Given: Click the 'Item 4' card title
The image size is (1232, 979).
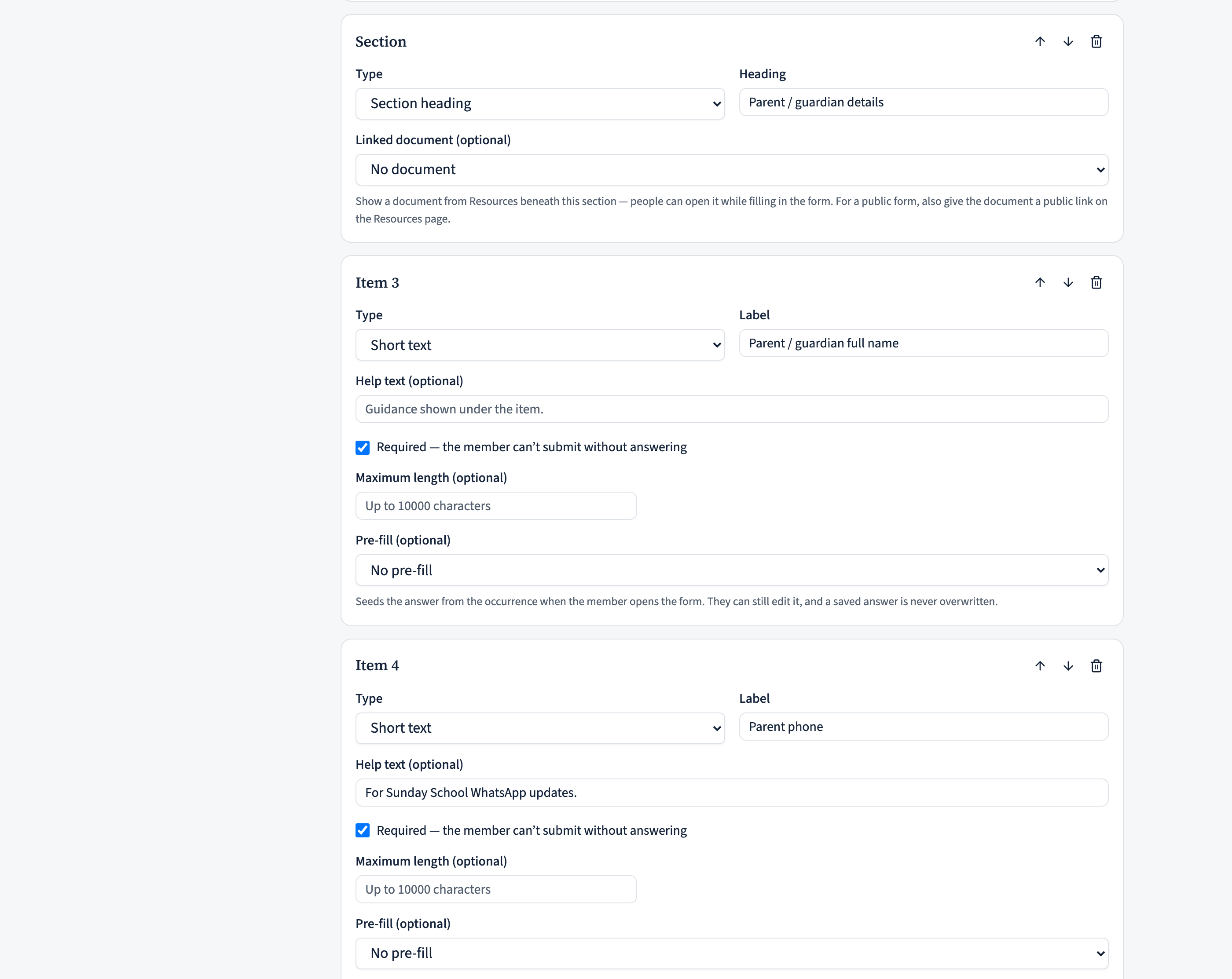Looking at the screenshot, I should click(x=377, y=665).
